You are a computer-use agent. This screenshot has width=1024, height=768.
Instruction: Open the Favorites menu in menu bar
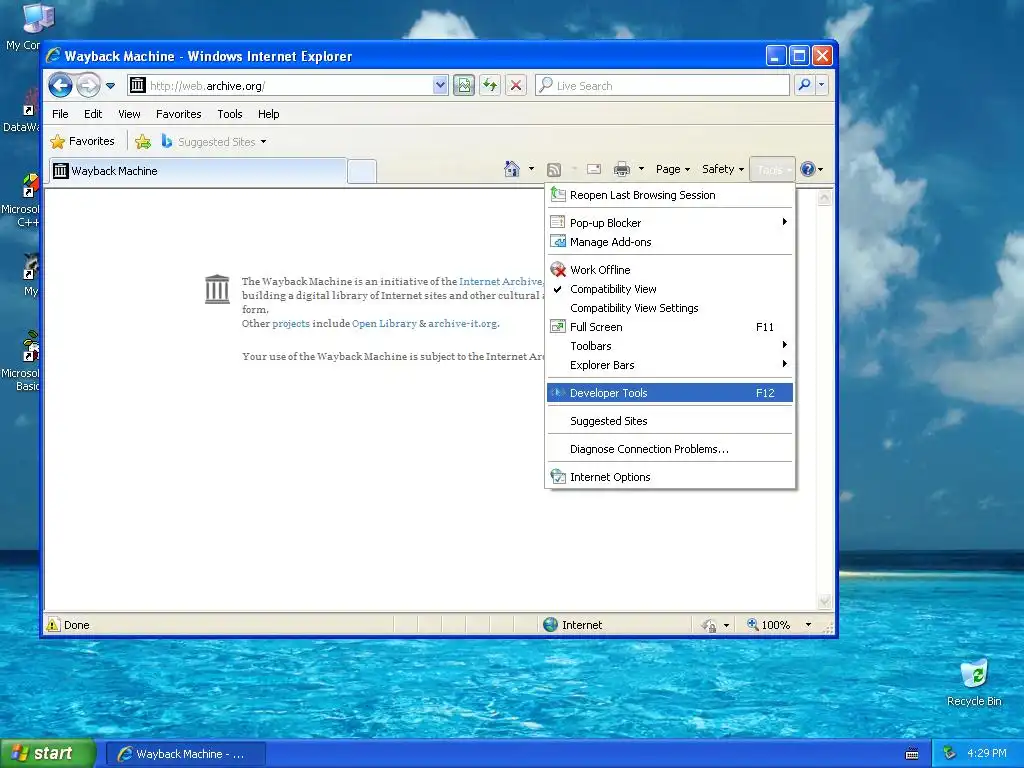click(x=178, y=114)
